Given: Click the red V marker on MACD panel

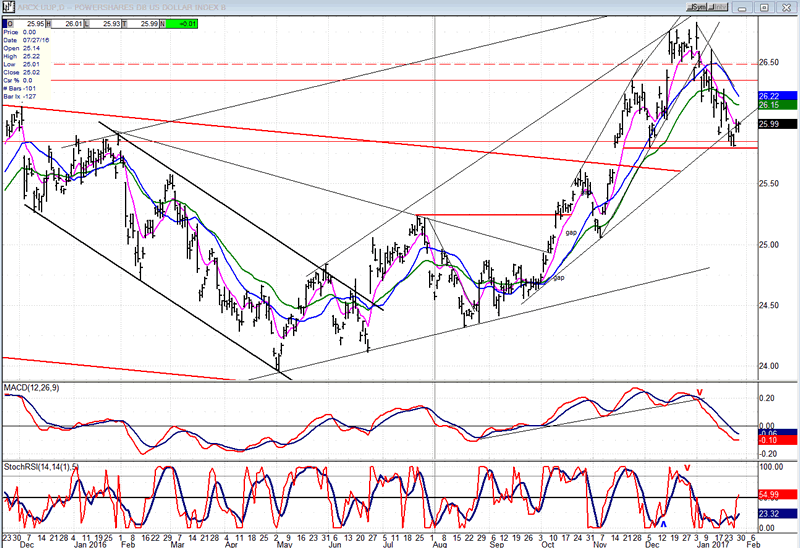Looking at the screenshot, I should point(699,392).
